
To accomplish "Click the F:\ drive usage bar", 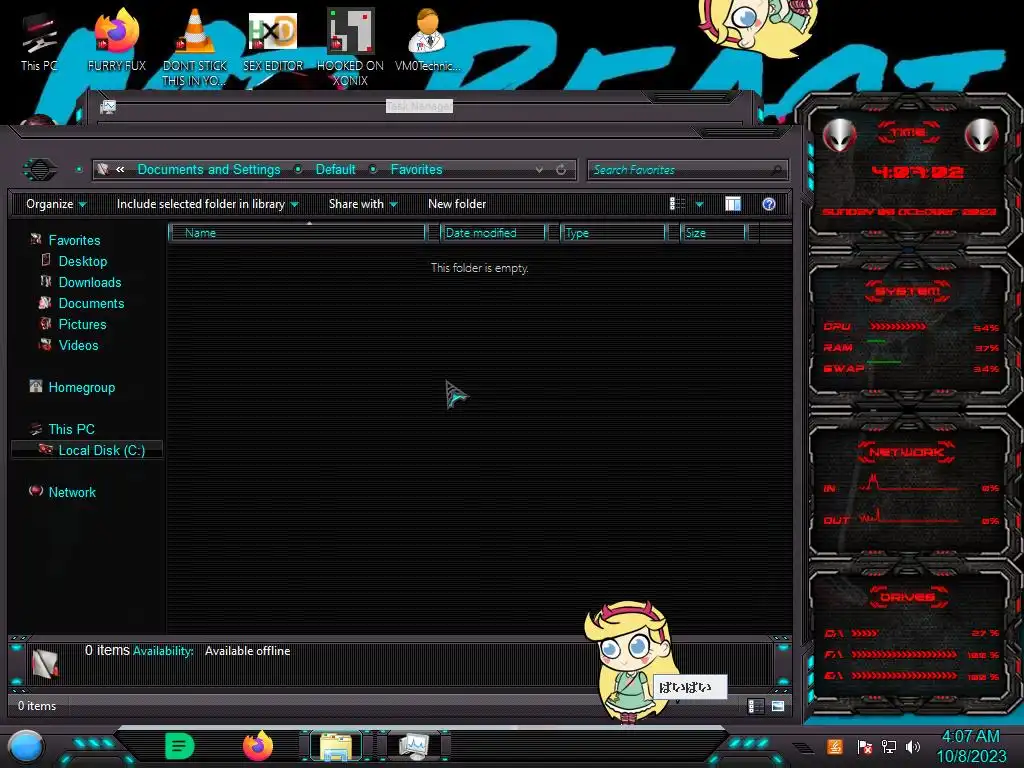I will coord(904,654).
